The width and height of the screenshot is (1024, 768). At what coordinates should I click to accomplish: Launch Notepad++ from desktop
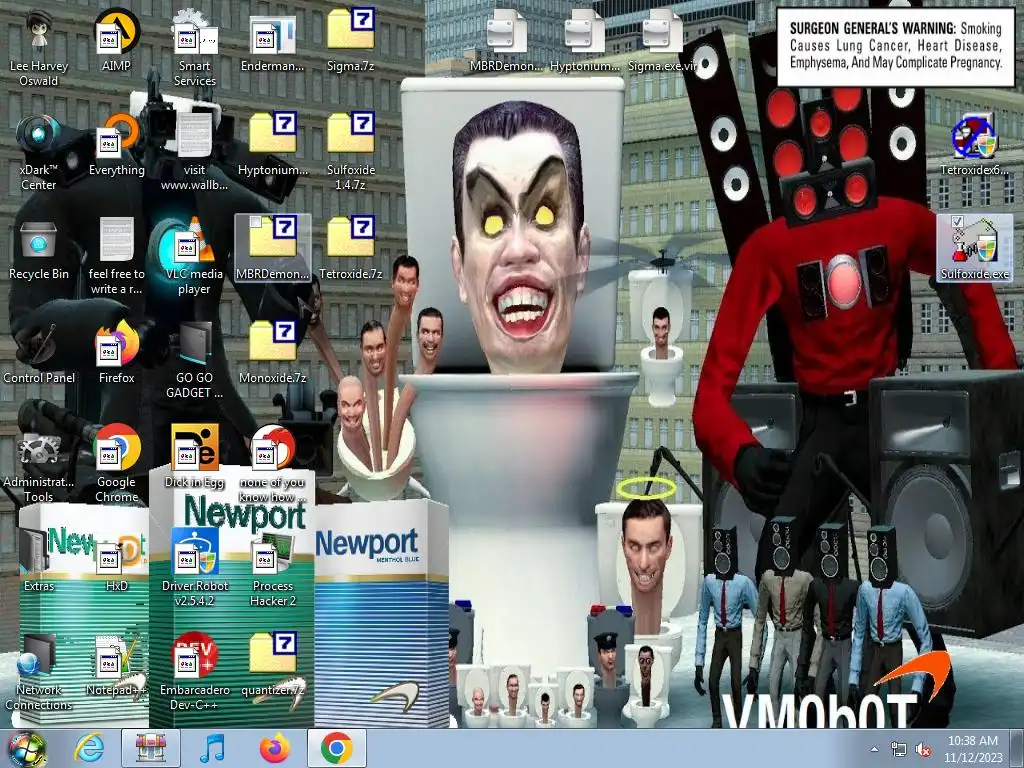click(x=116, y=664)
